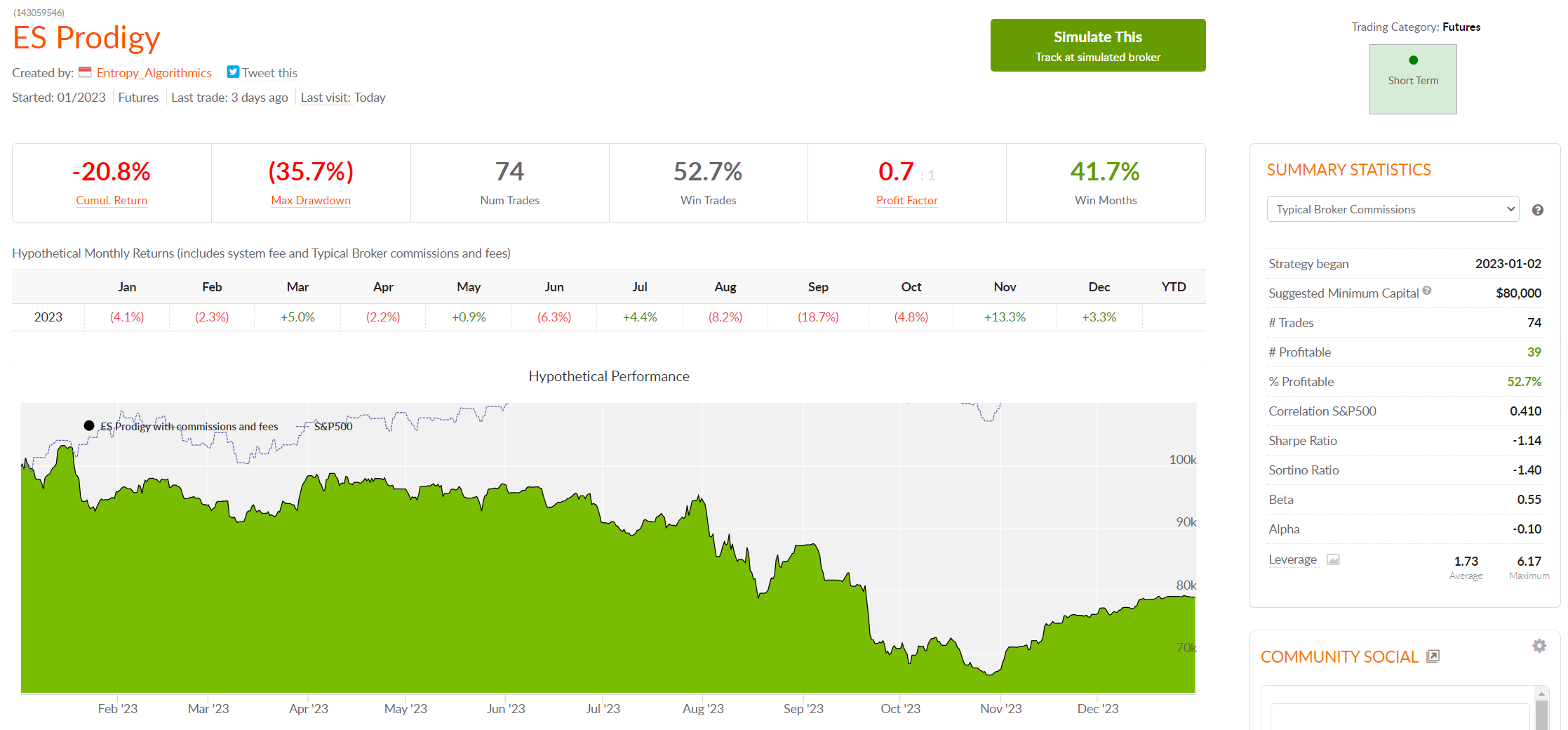Viewport: 1568px width, 730px height.
Task: Open the Leverage chart image icon
Action: 1333,559
